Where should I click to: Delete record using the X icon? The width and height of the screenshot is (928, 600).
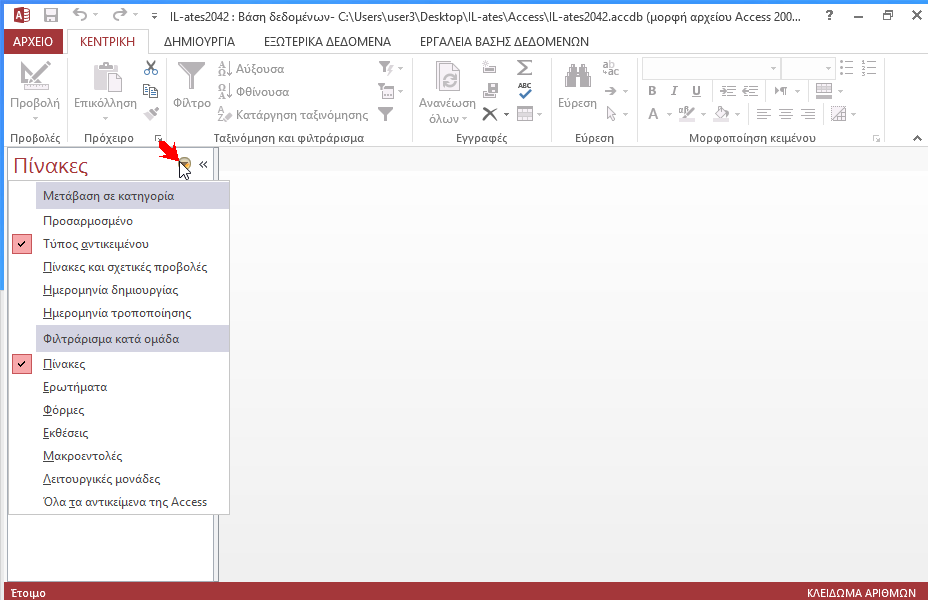click(x=489, y=114)
